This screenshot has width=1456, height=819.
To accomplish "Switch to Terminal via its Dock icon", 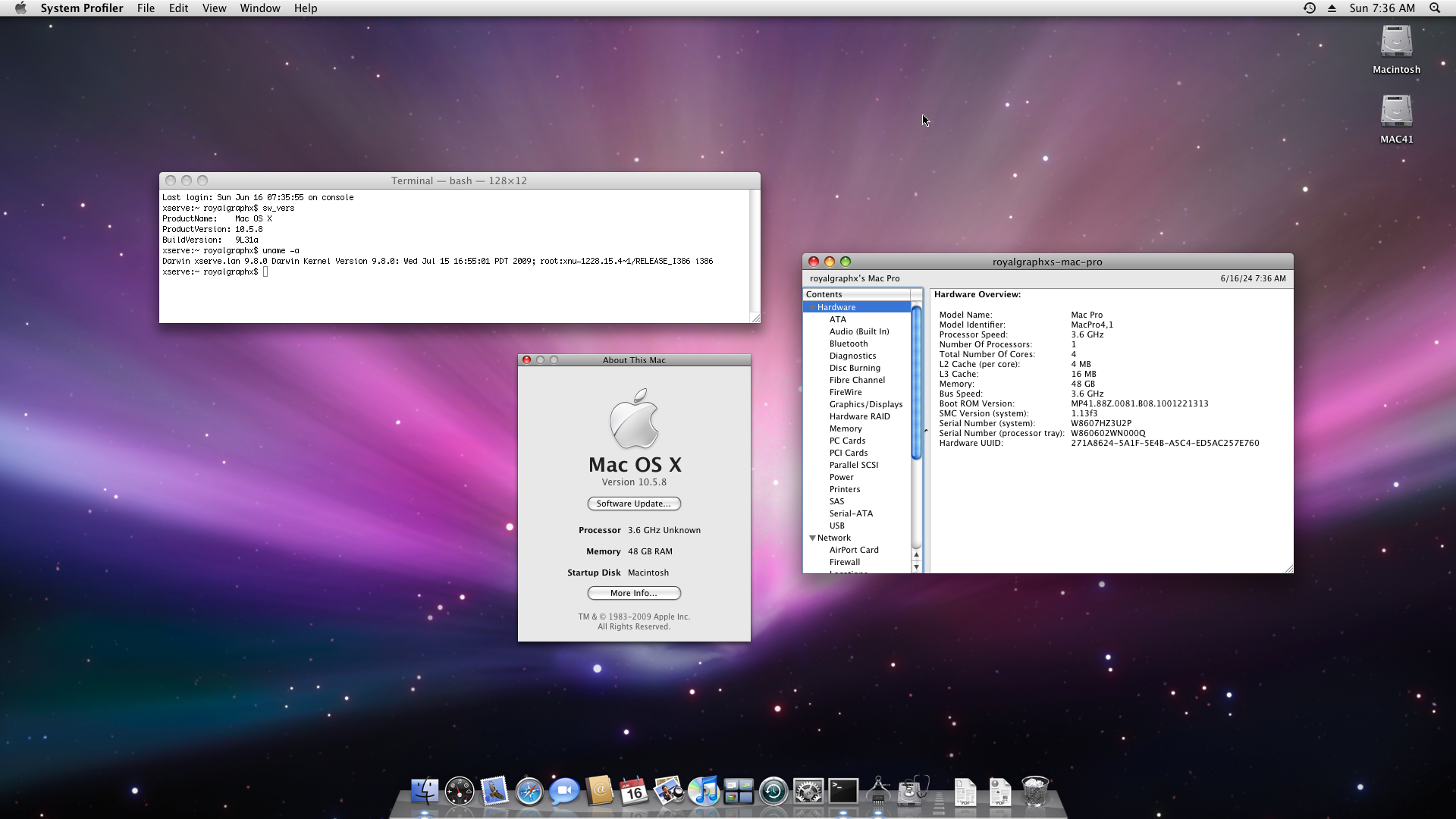I will [x=843, y=792].
